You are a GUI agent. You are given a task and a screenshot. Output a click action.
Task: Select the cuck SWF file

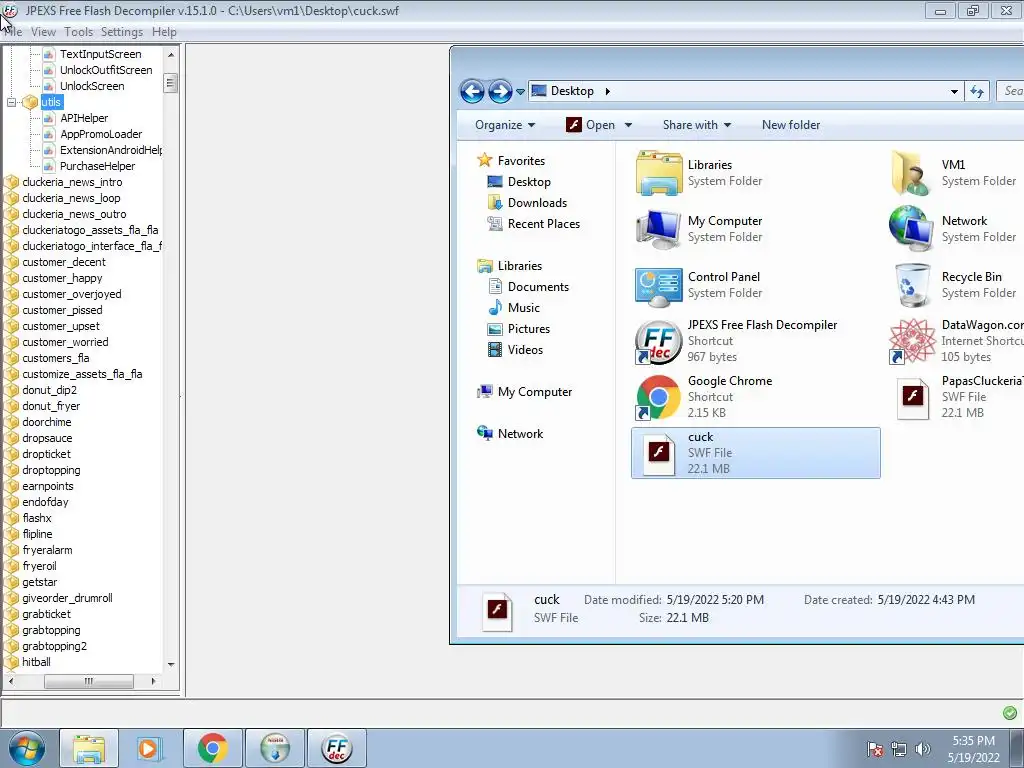point(756,453)
